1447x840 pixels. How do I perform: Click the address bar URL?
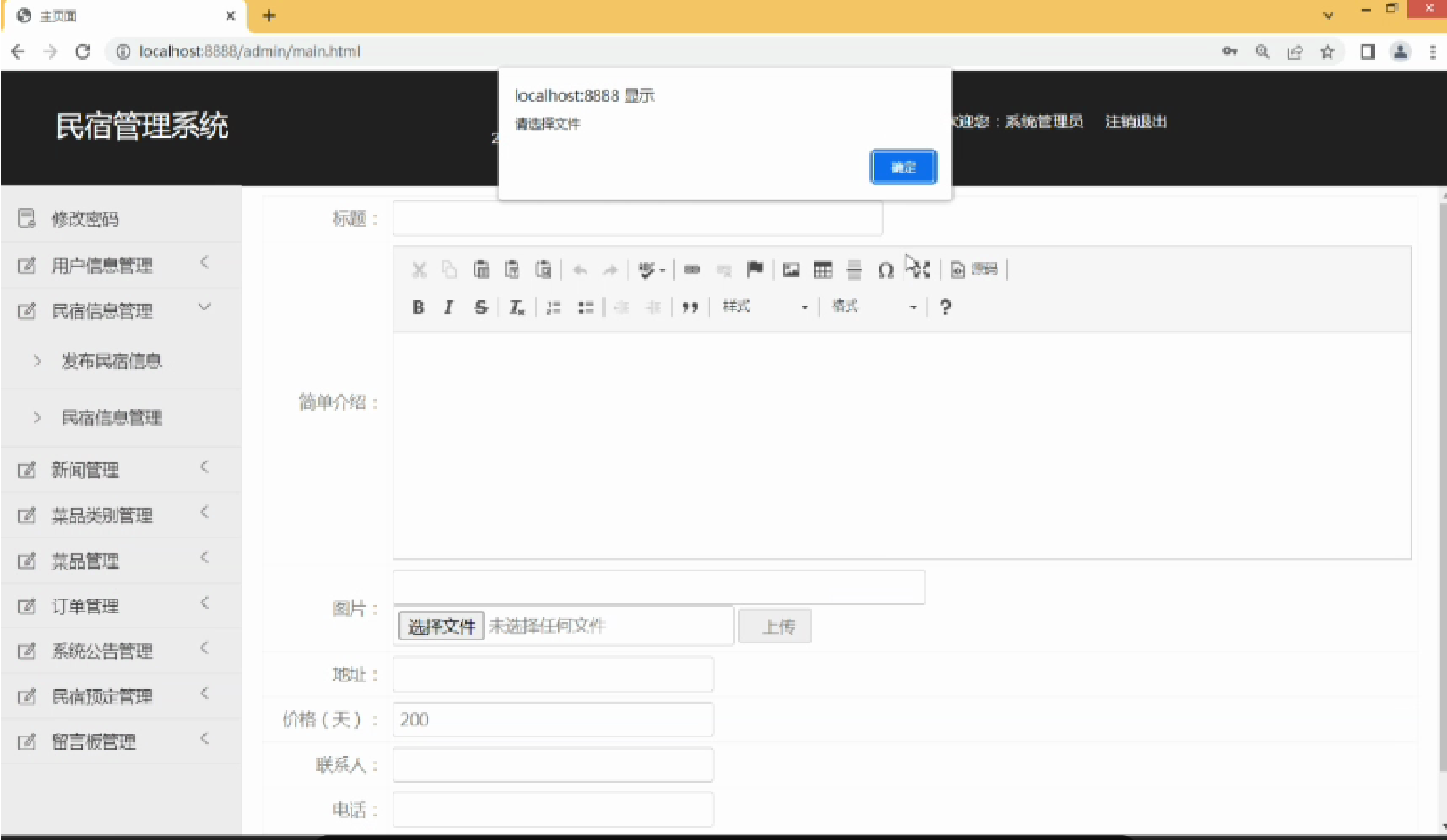(x=249, y=51)
